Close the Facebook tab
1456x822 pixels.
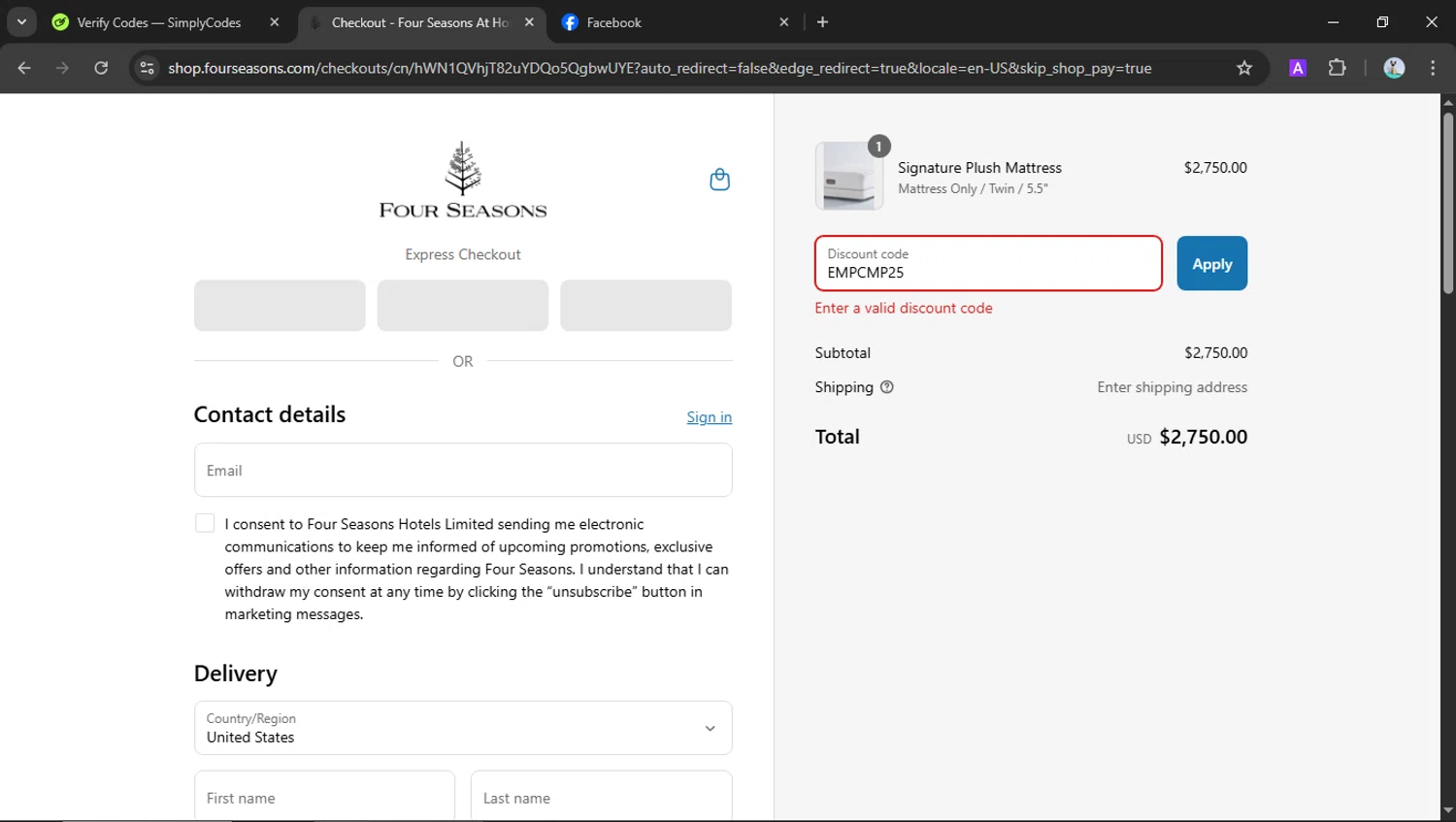click(784, 22)
